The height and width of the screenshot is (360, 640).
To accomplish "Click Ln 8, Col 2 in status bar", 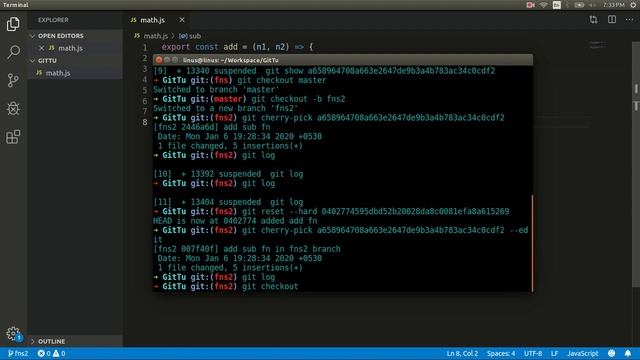I will pyautogui.click(x=462, y=353).
